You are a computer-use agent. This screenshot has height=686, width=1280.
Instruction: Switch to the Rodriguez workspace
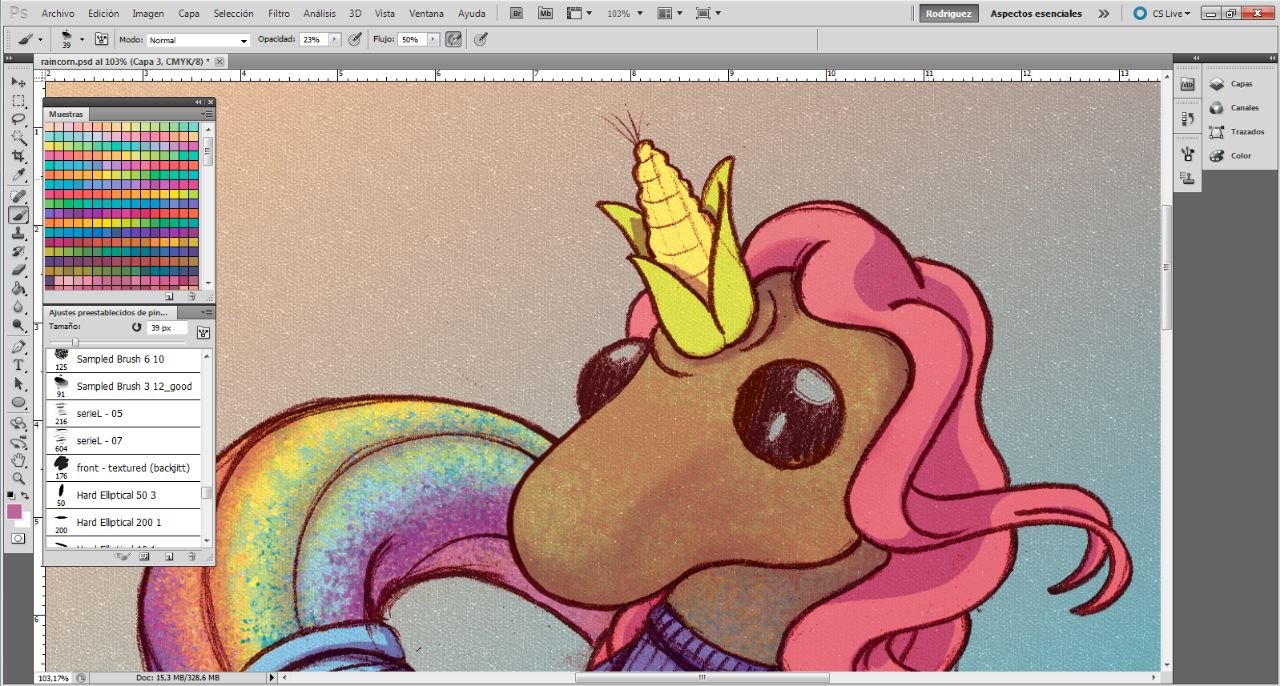coord(948,13)
